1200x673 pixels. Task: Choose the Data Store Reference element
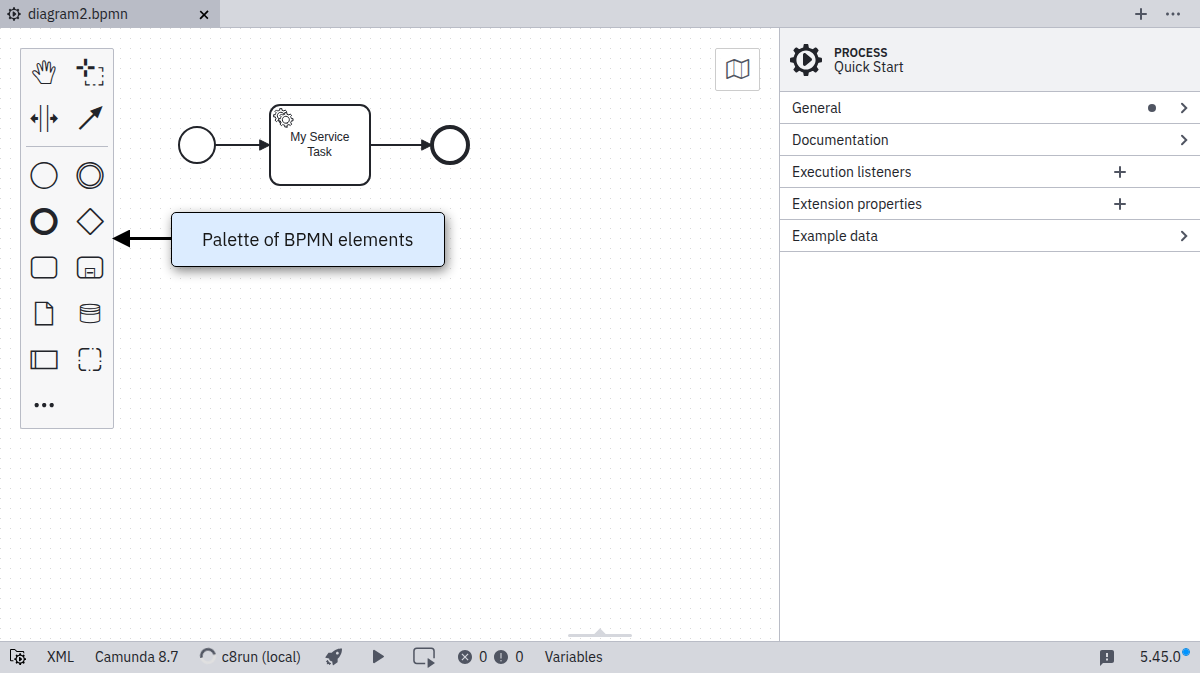point(90,314)
